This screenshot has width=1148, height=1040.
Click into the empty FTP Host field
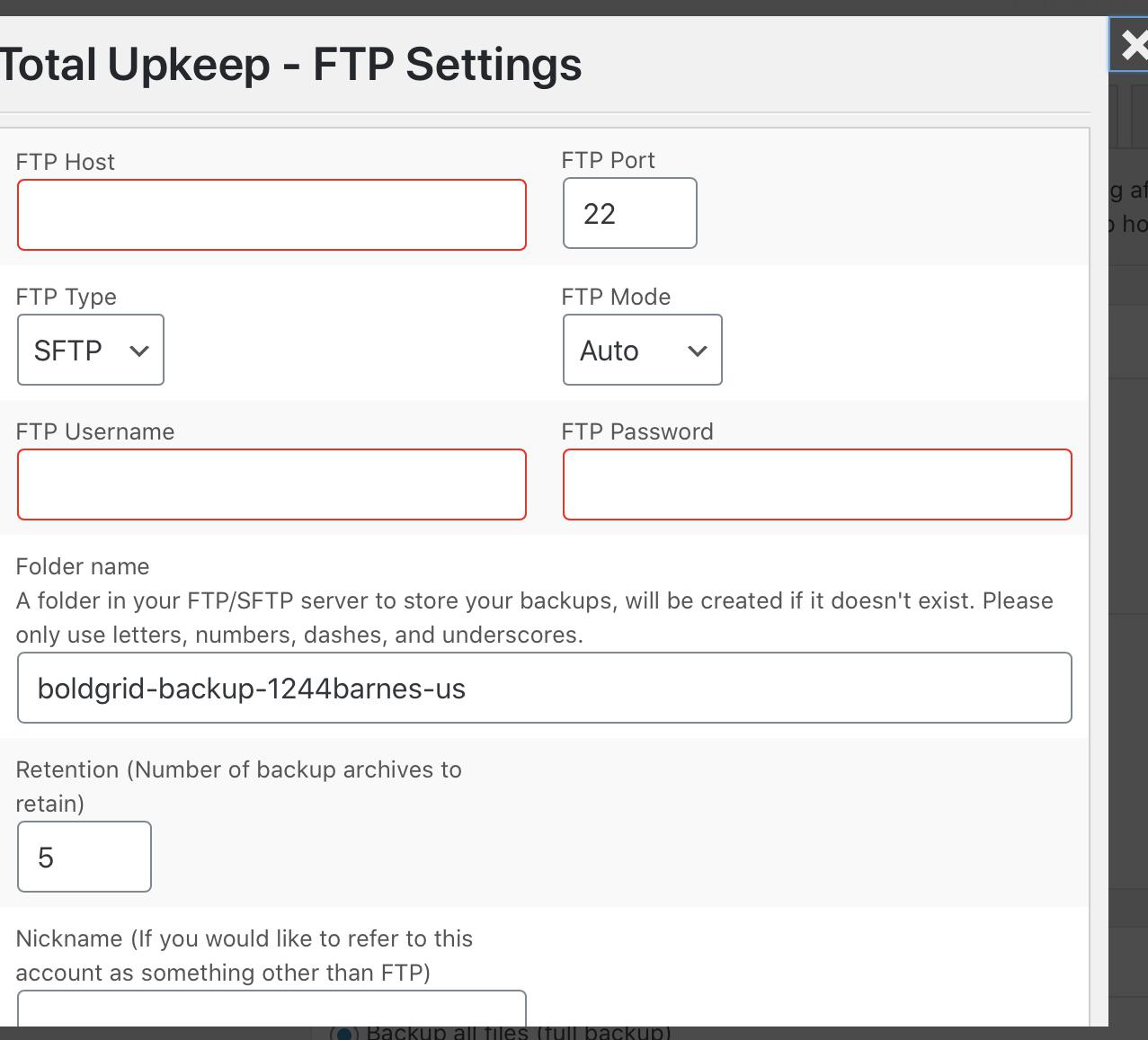[271, 215]
